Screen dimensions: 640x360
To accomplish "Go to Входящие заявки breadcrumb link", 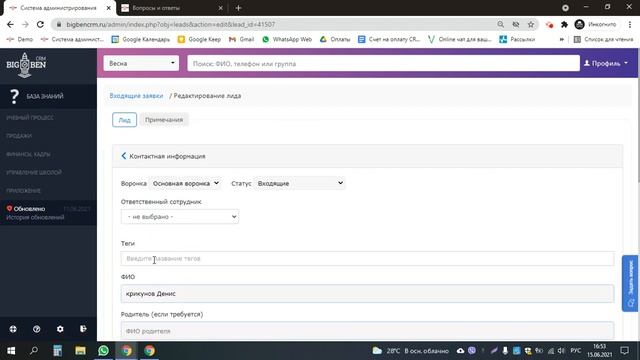I will point(136,96).
